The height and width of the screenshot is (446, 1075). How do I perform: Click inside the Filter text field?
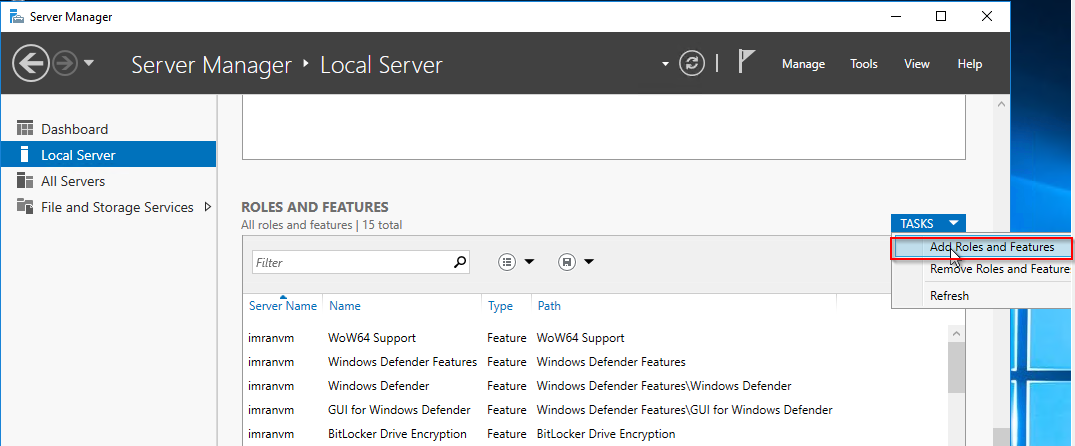pos(350,262)
